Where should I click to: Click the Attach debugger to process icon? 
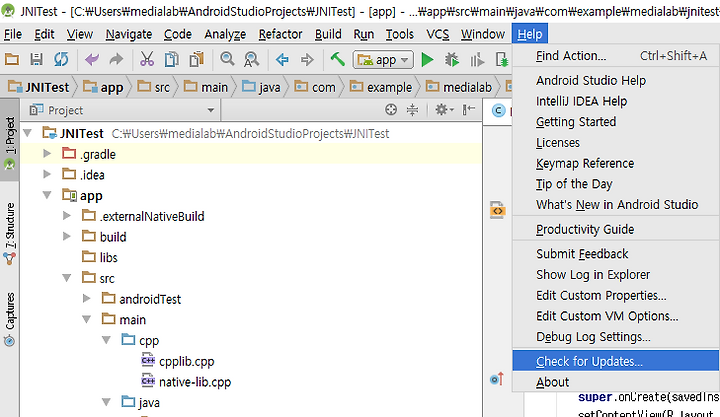tap(501, 60)
